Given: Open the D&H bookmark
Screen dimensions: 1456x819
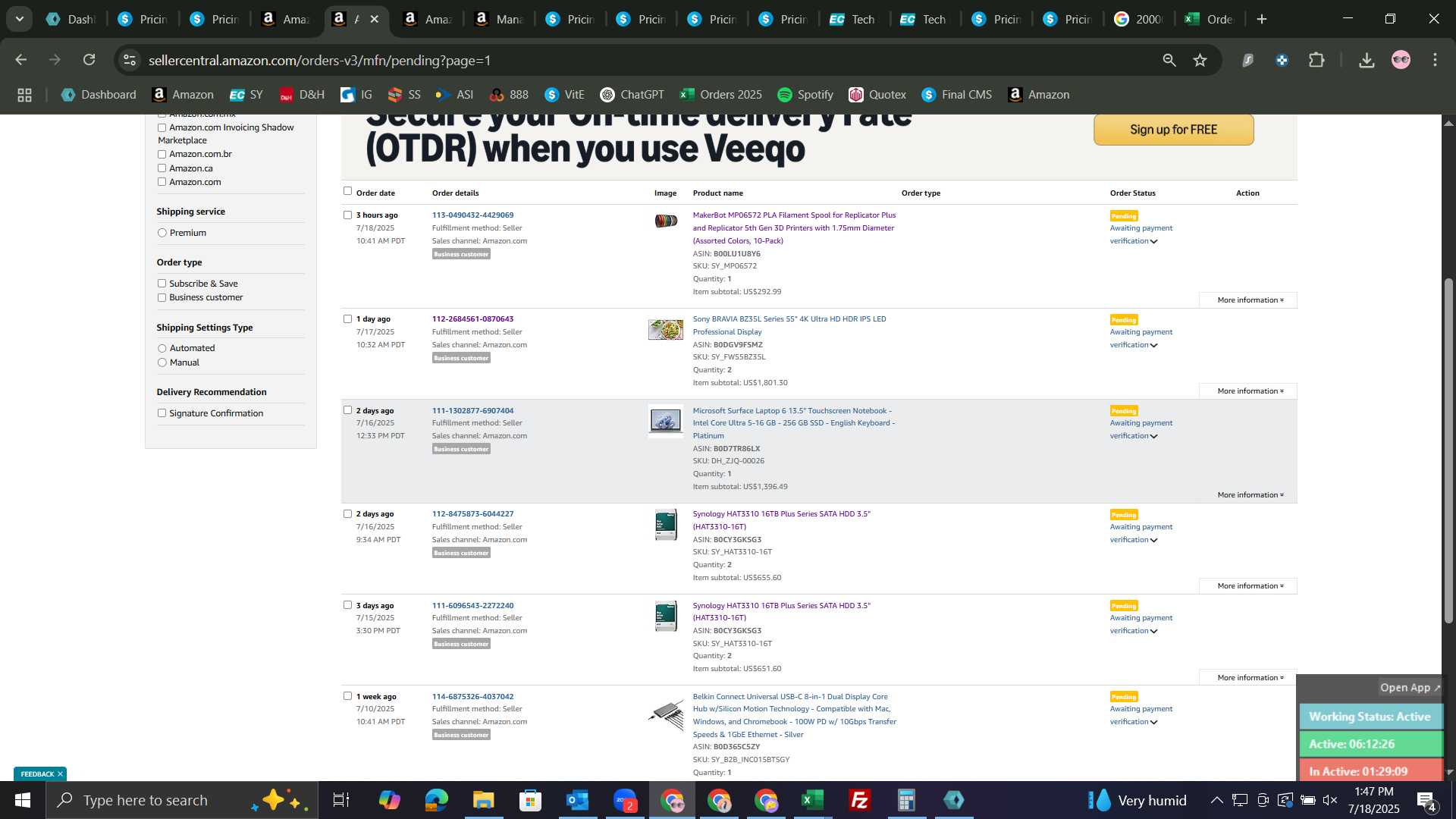Looking at the screenshot, I should [302, 95].
